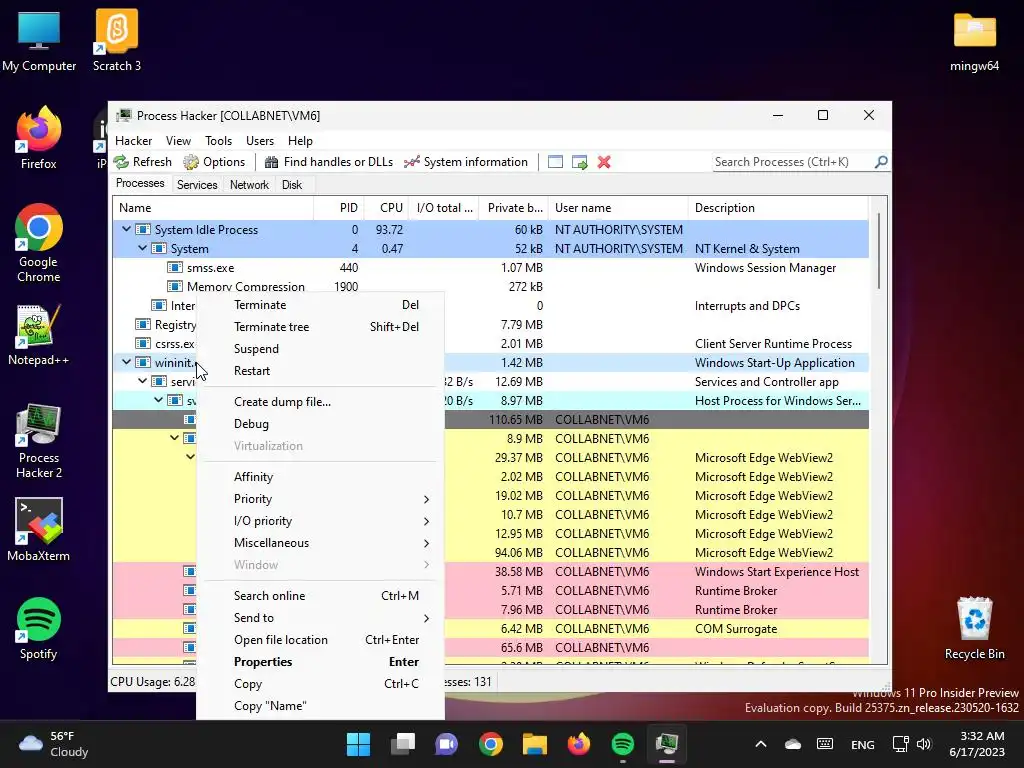Open Notepad++ desktop shortcut
Screen dimensions: 1024x768
[39, 334]
